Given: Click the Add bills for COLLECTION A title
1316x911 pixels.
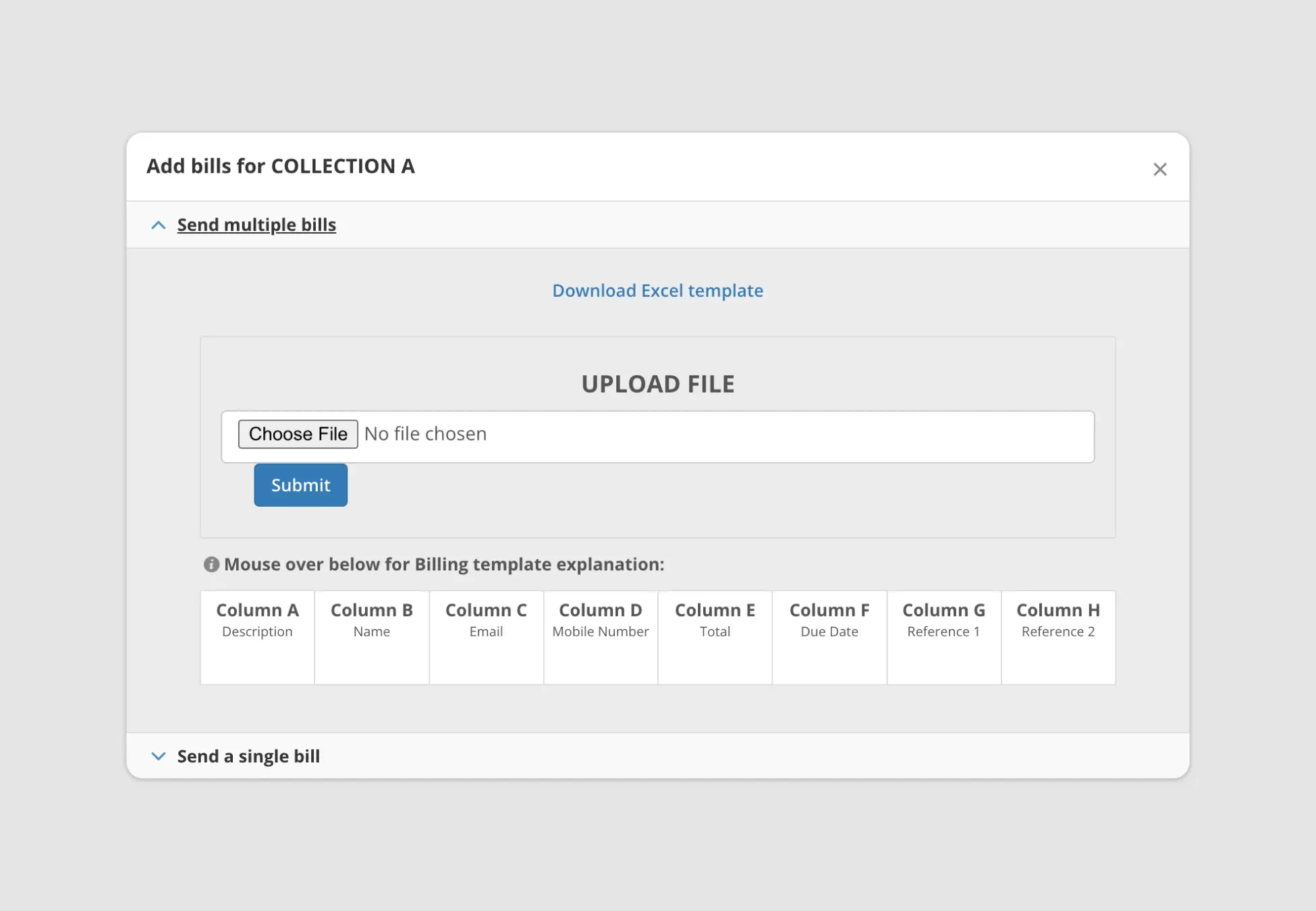Looking at the screenshot, I should [281, 166].
